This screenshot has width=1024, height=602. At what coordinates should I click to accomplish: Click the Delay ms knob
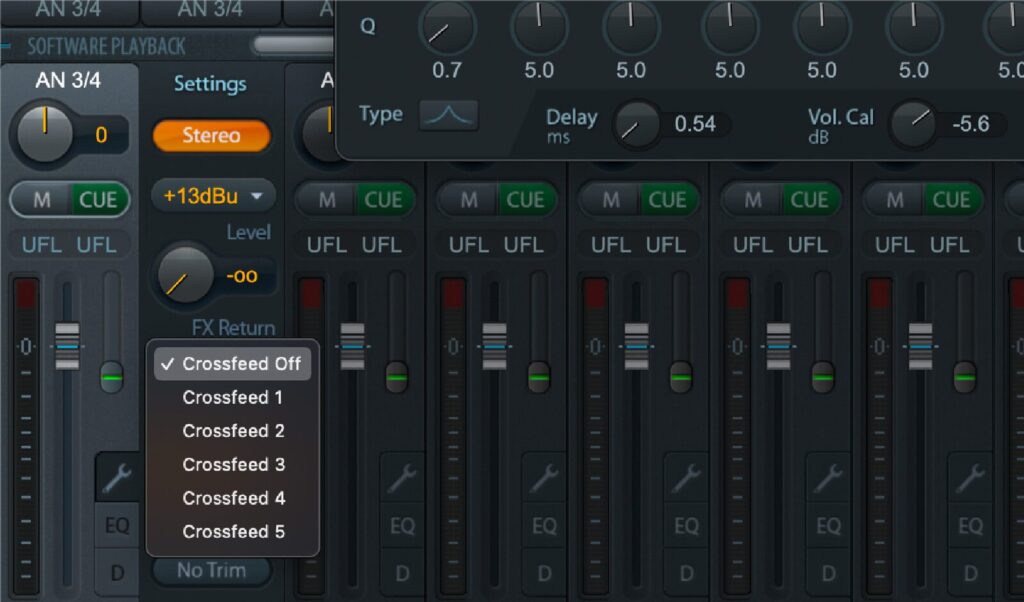[637, 124]
